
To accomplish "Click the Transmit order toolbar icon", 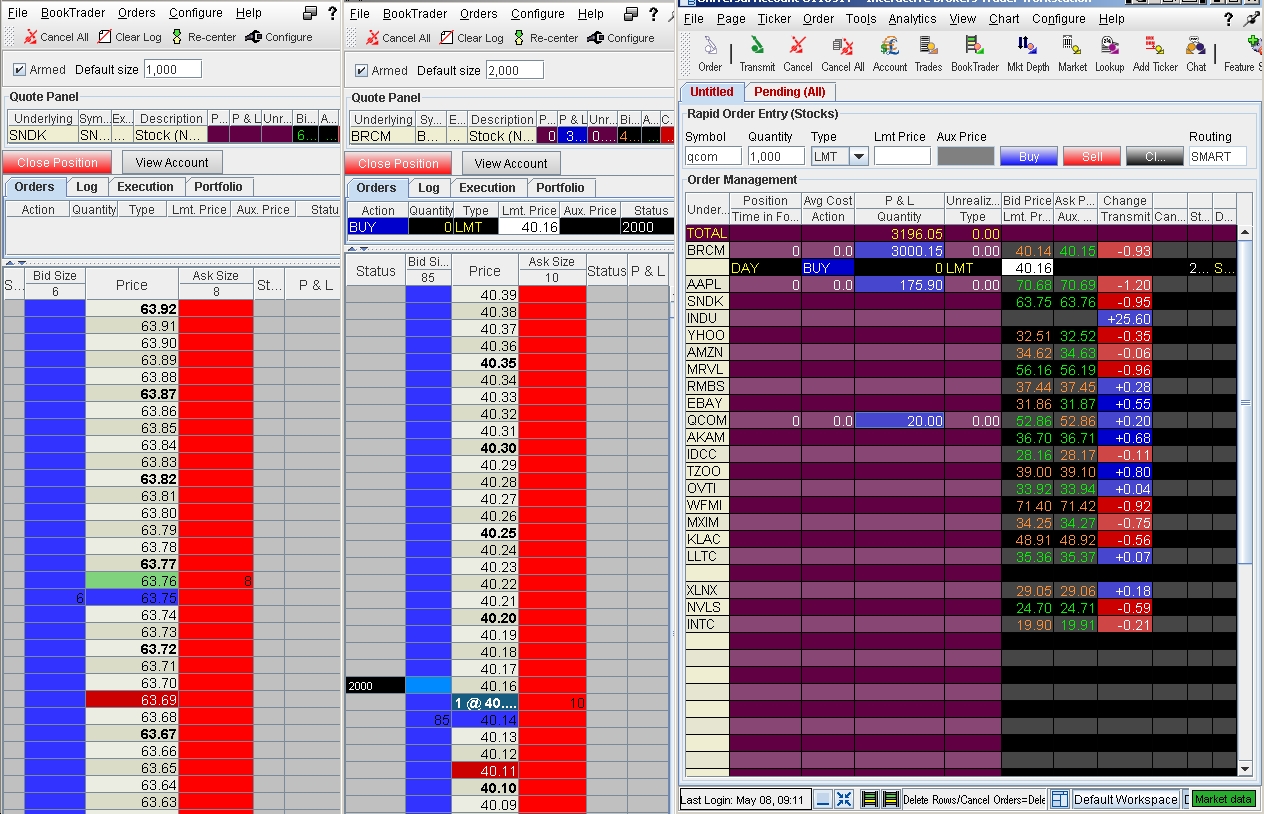I will click(x=757, y=53).
